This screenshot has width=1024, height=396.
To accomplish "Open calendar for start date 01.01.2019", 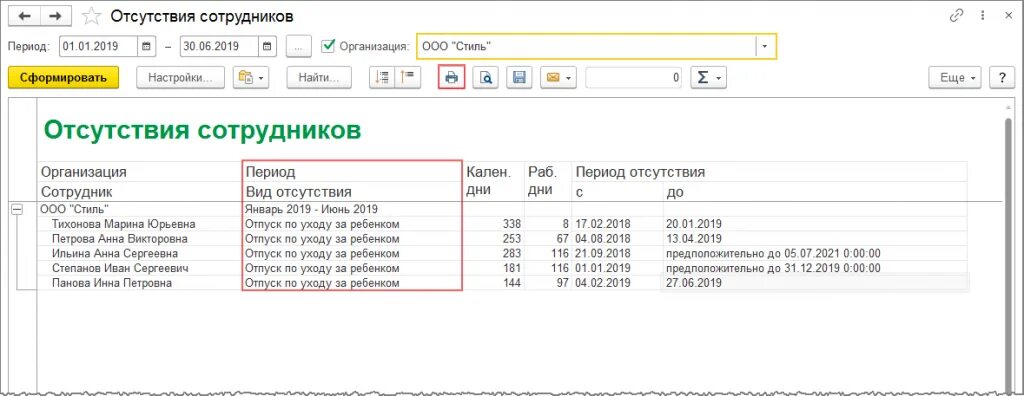I will (146, 46).
